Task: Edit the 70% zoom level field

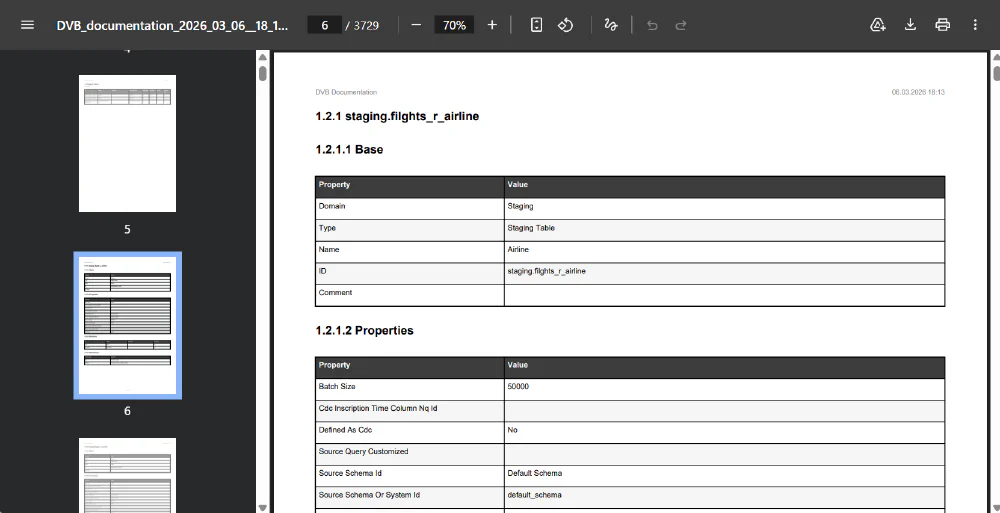Action: tap(454, 25)
